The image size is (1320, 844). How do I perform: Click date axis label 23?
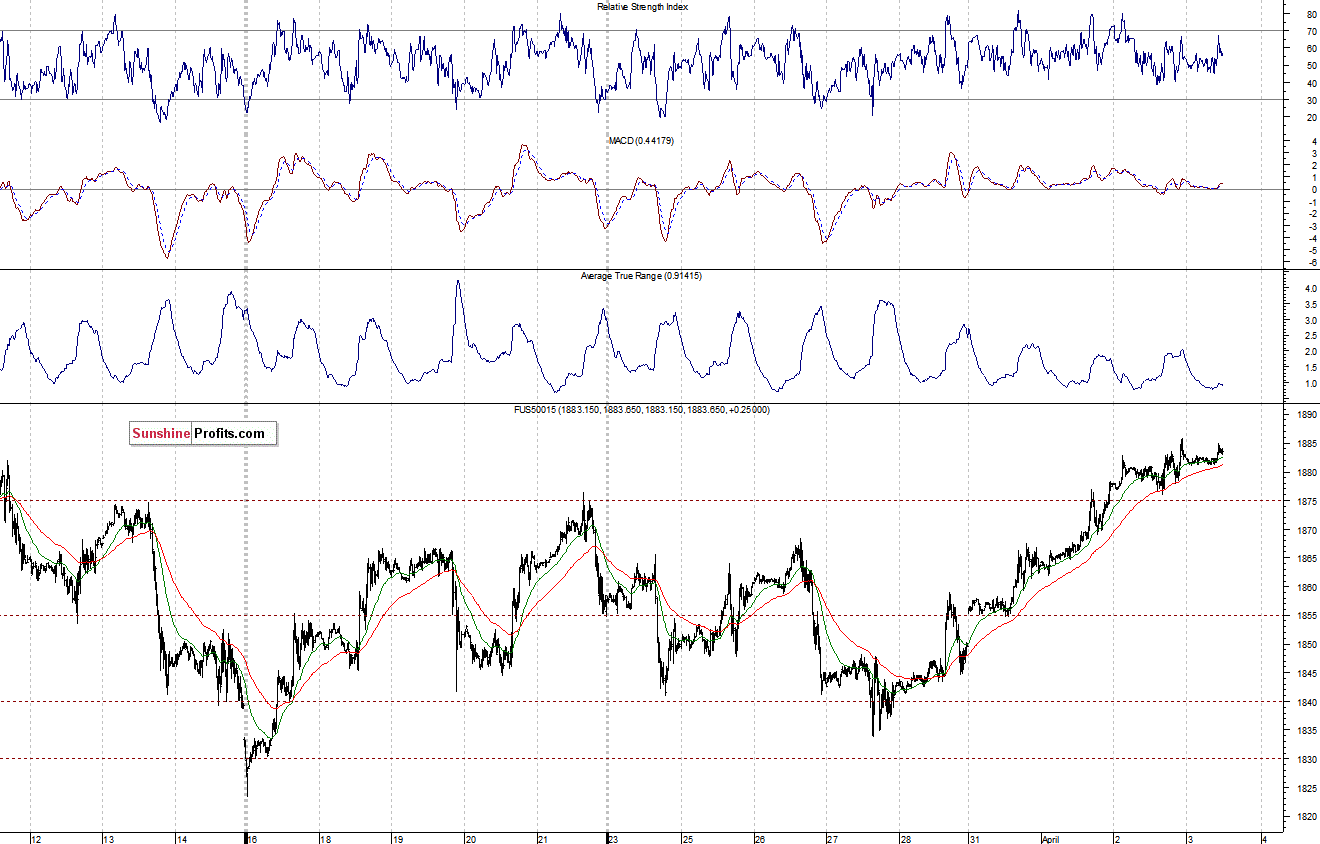[614, 838]
